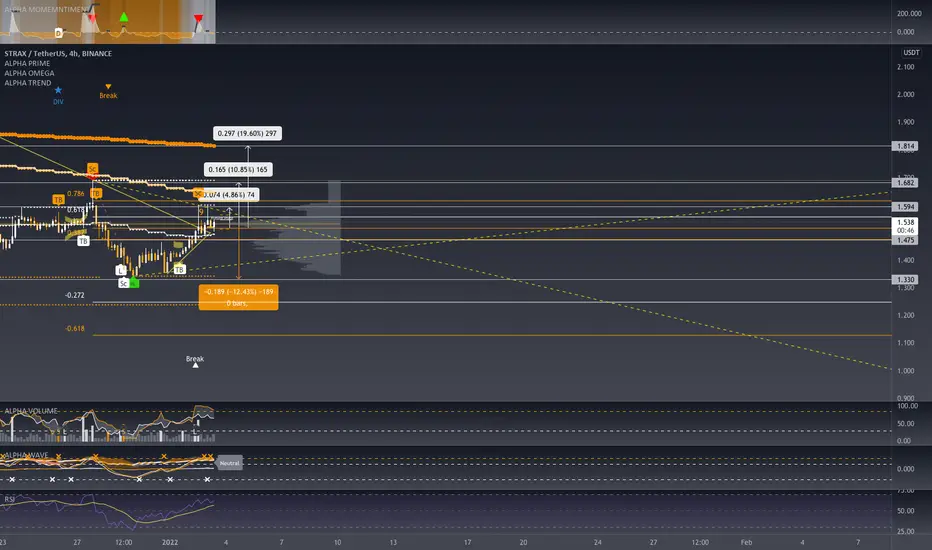Click the 0.786 Fibonacci level label

coord(75,194)
